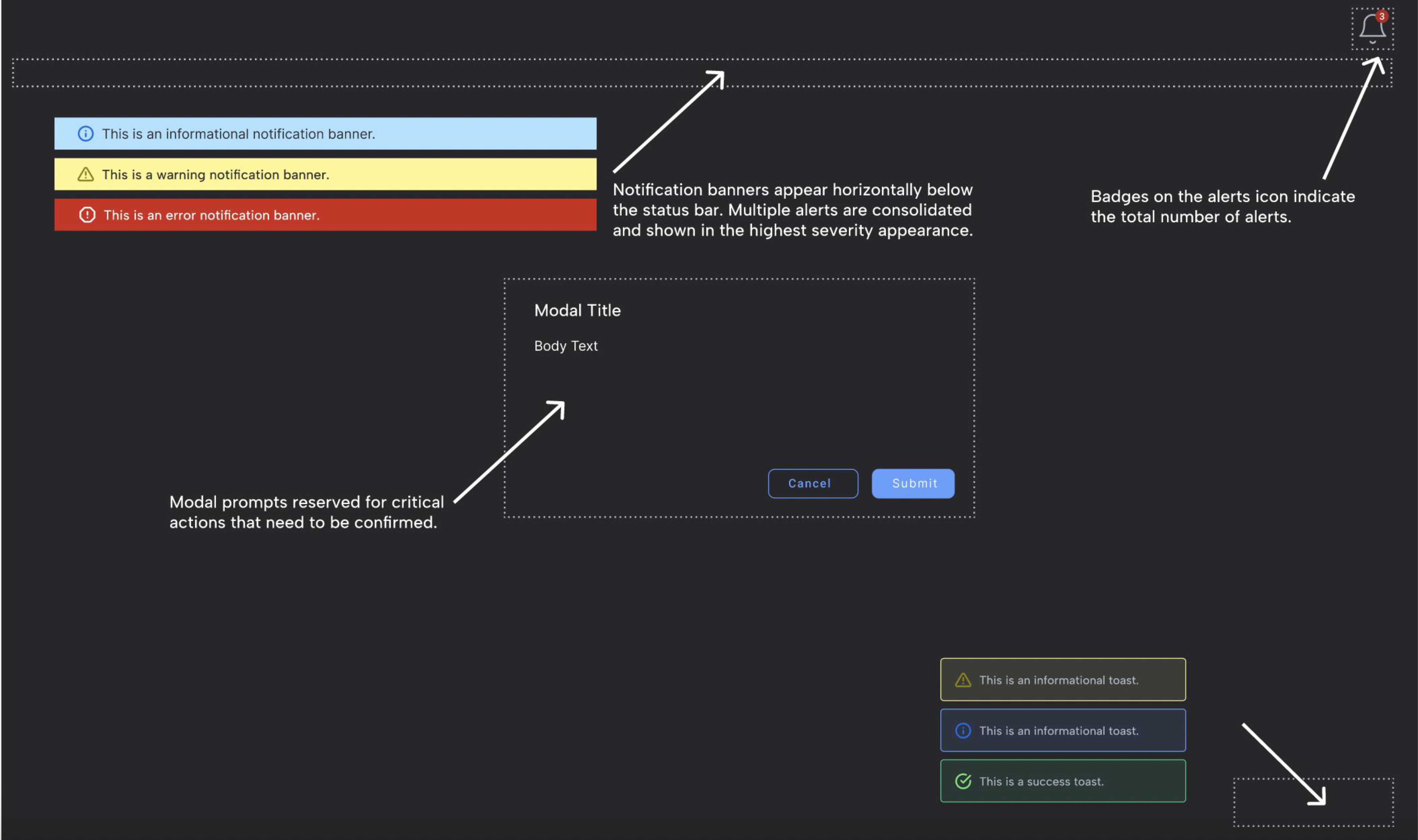Click the Body Text in the modal
This screenshot has width=1418, height=840.
pyautogui.click(x=565, y=346)
